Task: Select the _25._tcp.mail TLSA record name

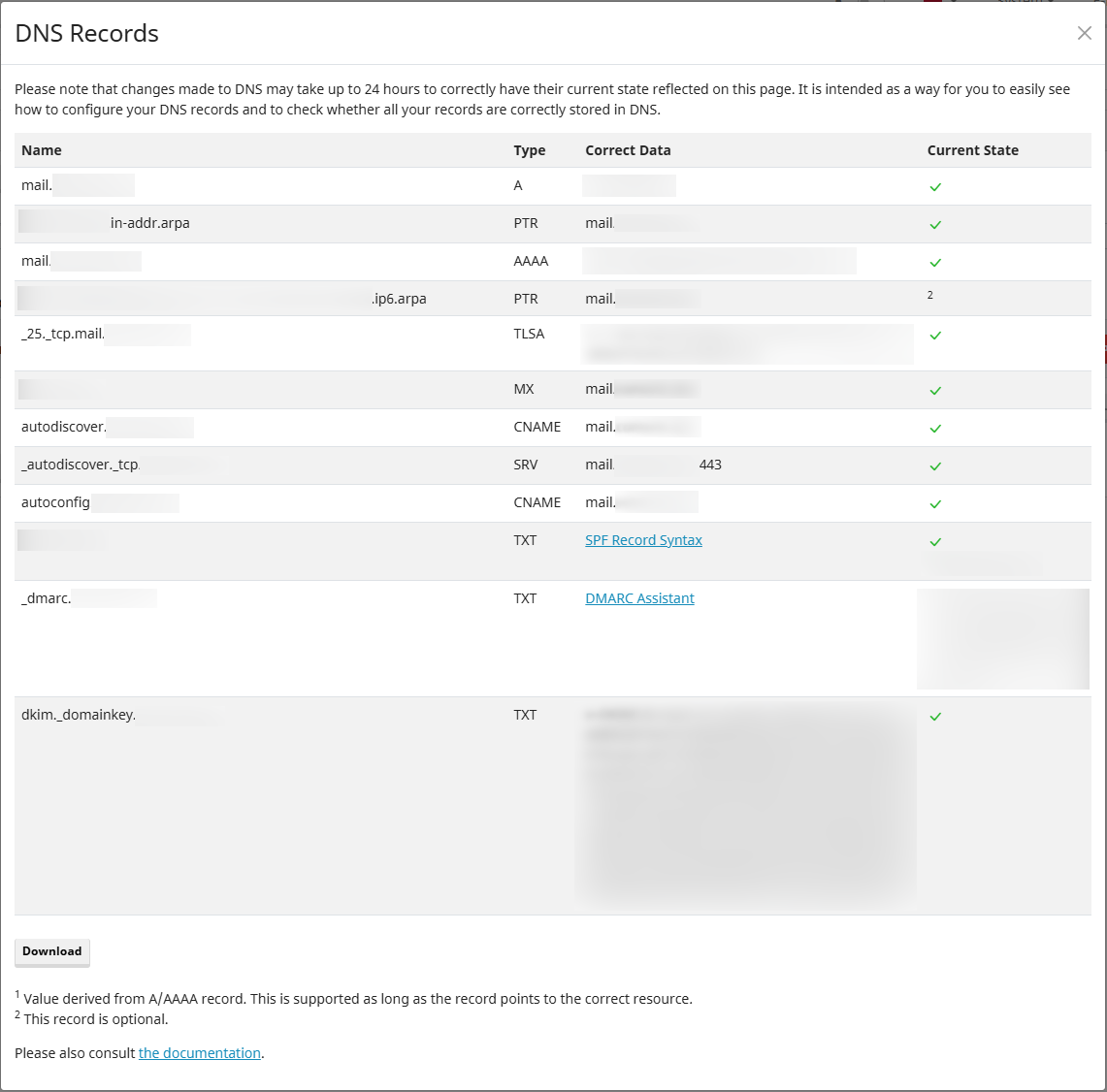Action: point(63,334)
